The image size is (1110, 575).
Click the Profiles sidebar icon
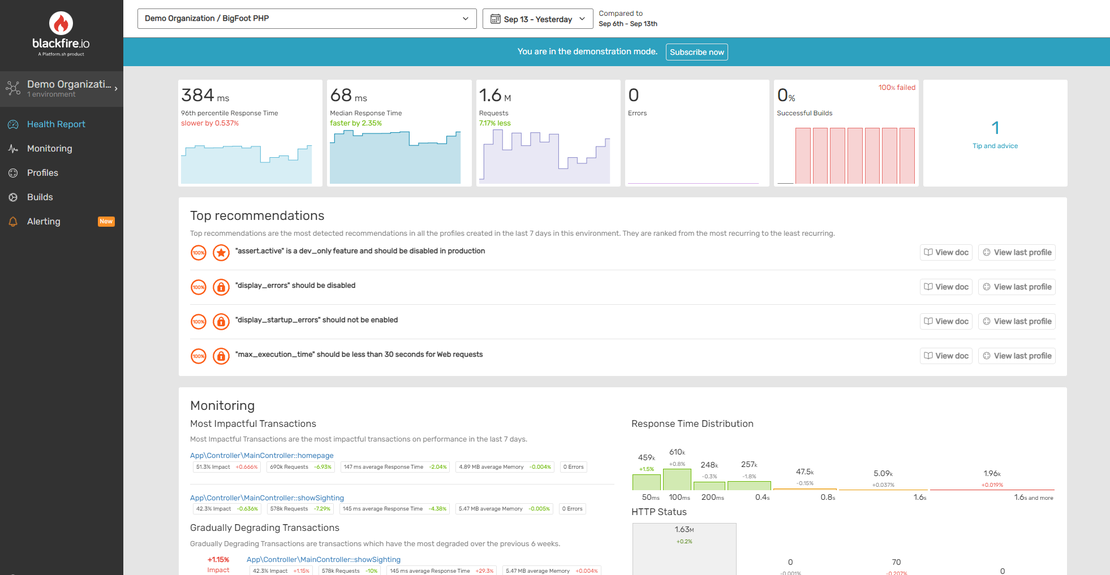click(13, 173)
